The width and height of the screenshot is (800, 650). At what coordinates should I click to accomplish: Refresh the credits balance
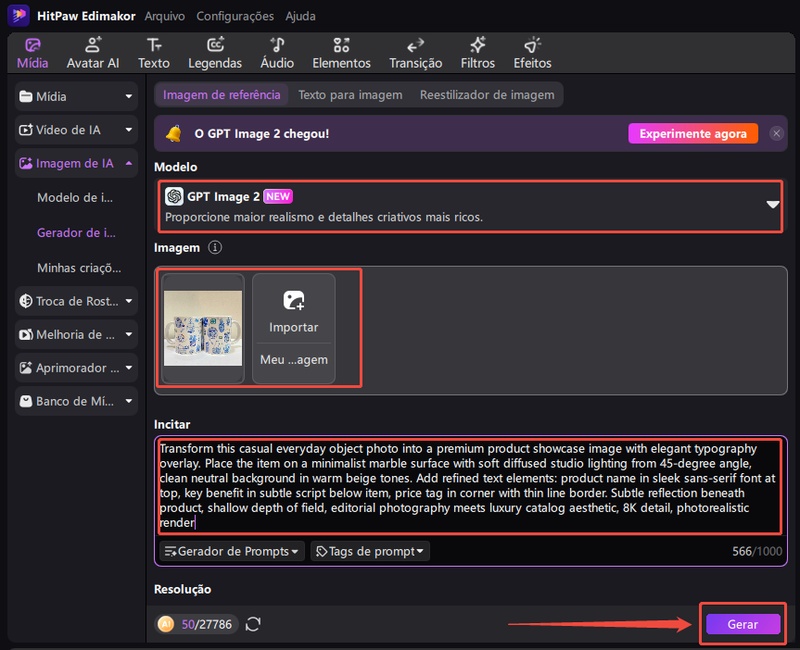coord(253,624)
